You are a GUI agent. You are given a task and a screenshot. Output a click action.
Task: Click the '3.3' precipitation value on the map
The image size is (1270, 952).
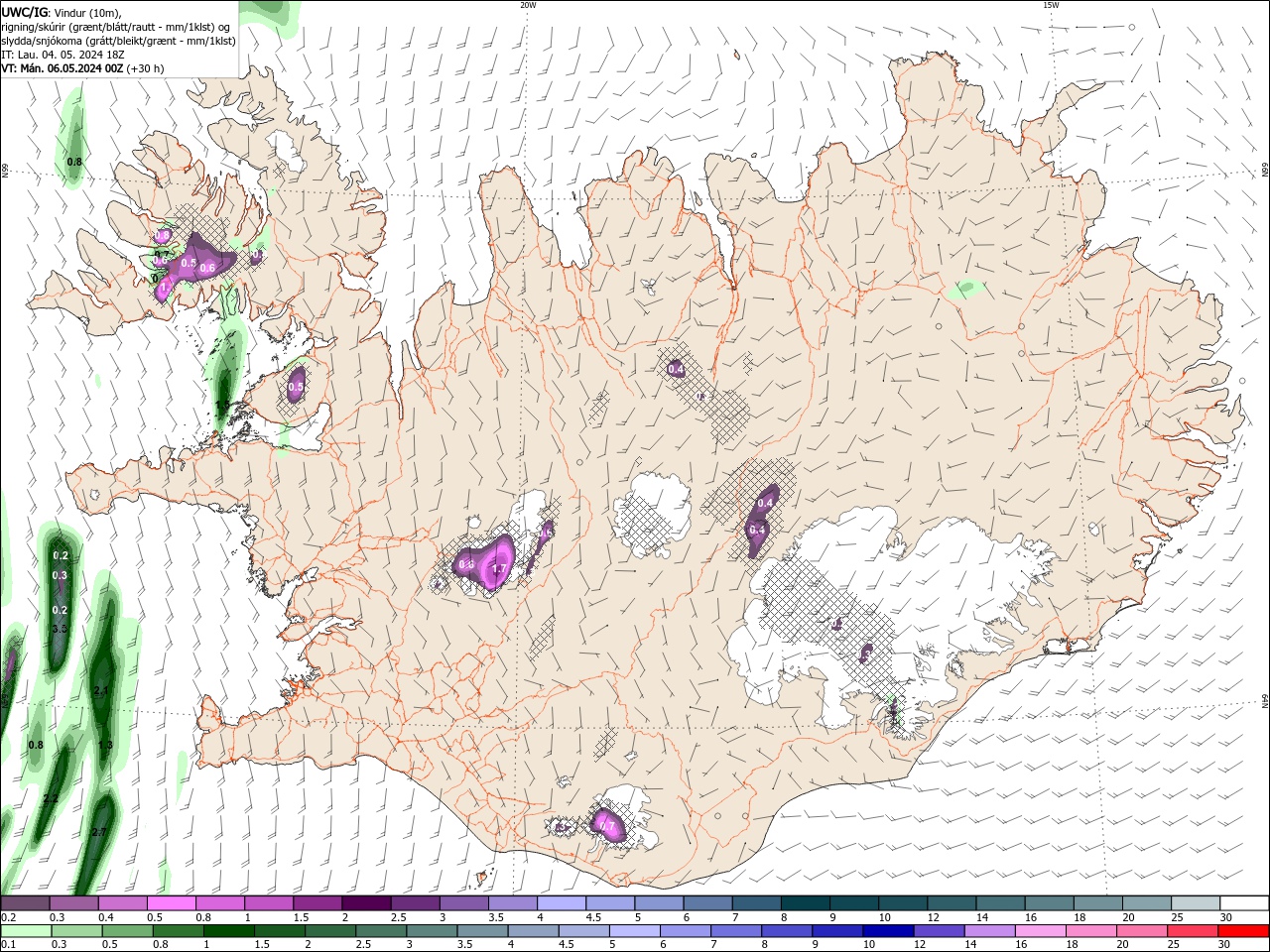(x=60, y=629)
